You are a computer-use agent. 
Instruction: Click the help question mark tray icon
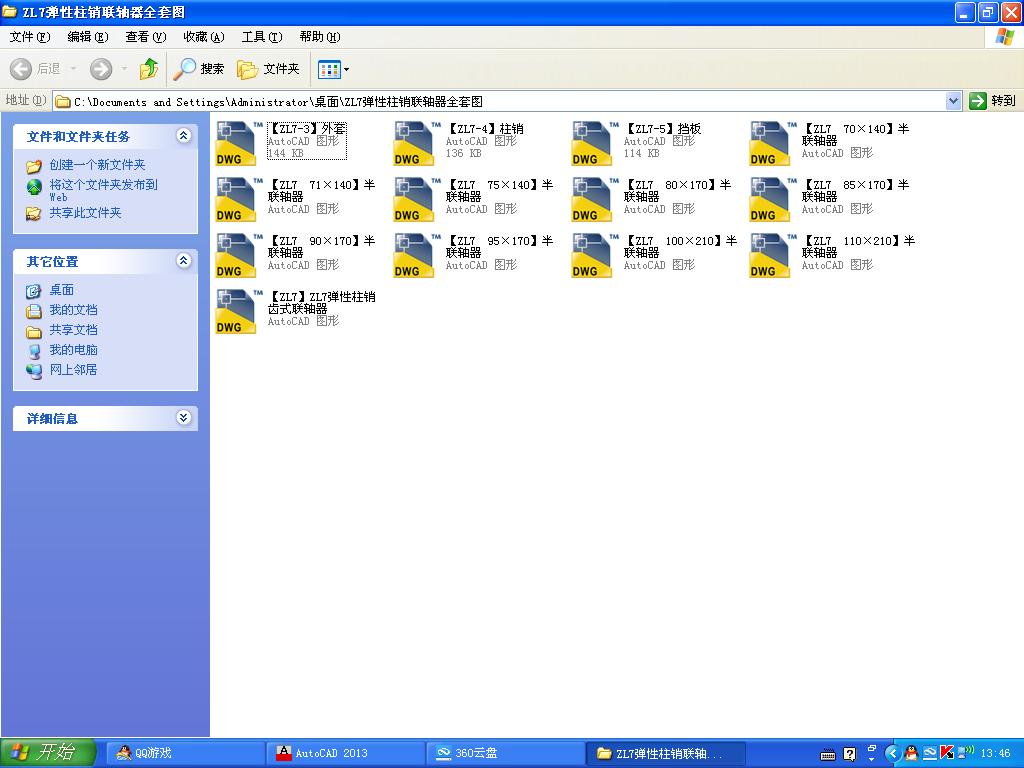[x=850, y=754]
